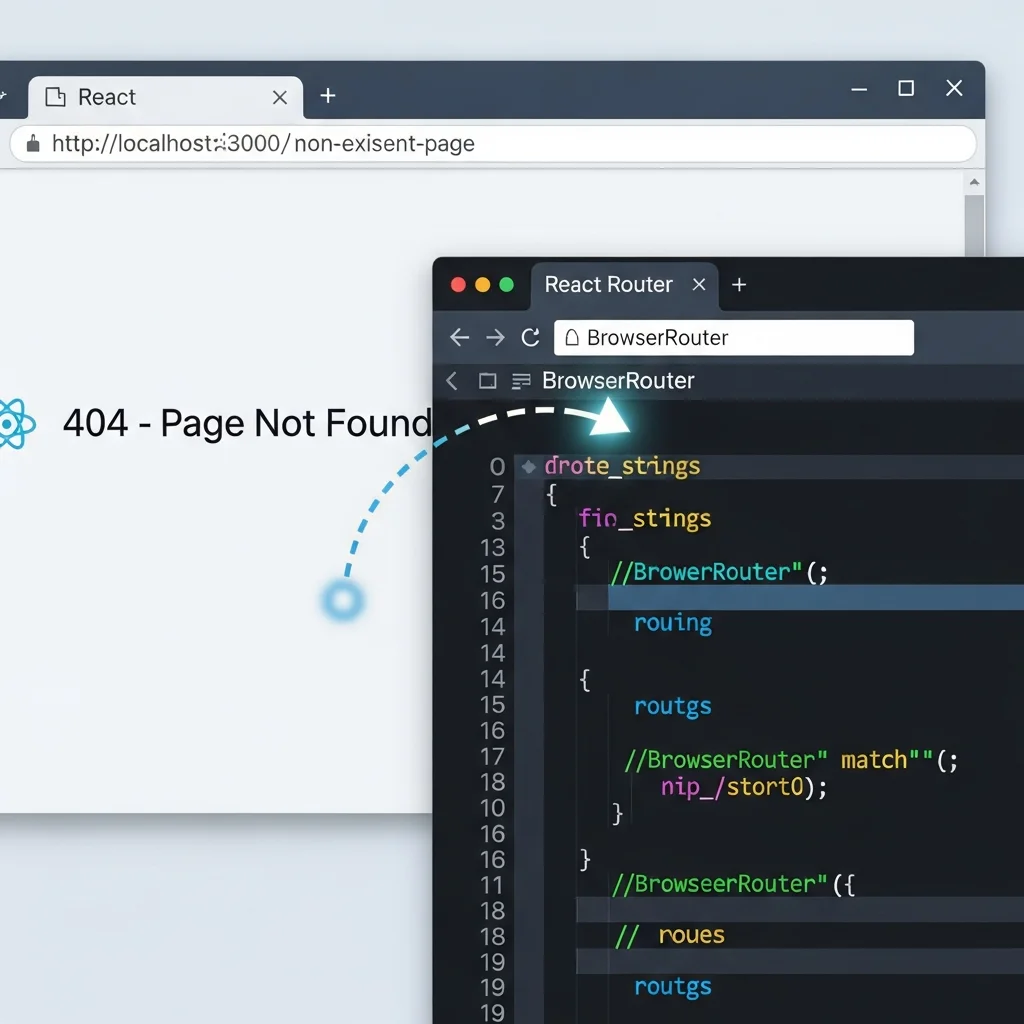The width and height of the screenshot is (1024, 1024).
Task: Click the lock icon beside BrowserRouter text
Action: (x=570, y=337)
